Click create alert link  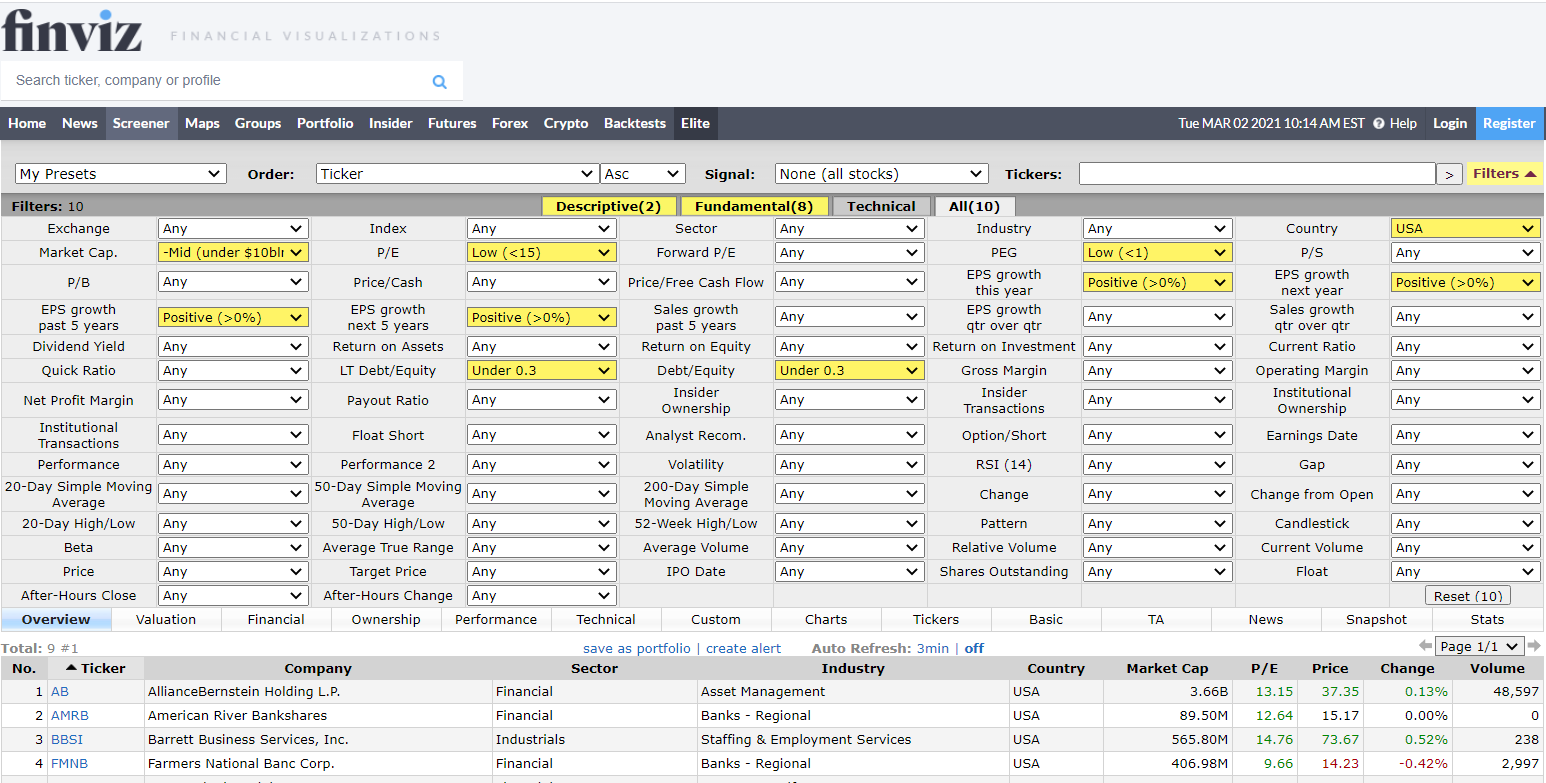[x=743, y=648]
